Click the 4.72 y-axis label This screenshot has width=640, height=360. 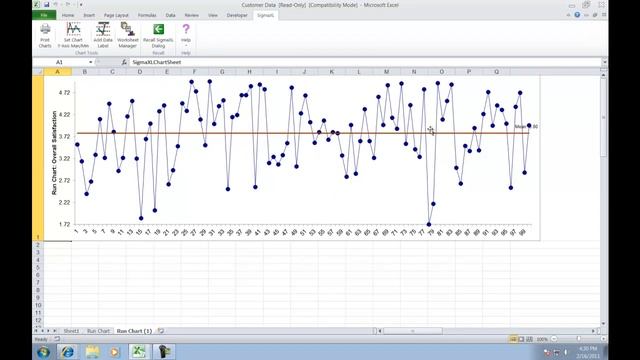[64, 93]
